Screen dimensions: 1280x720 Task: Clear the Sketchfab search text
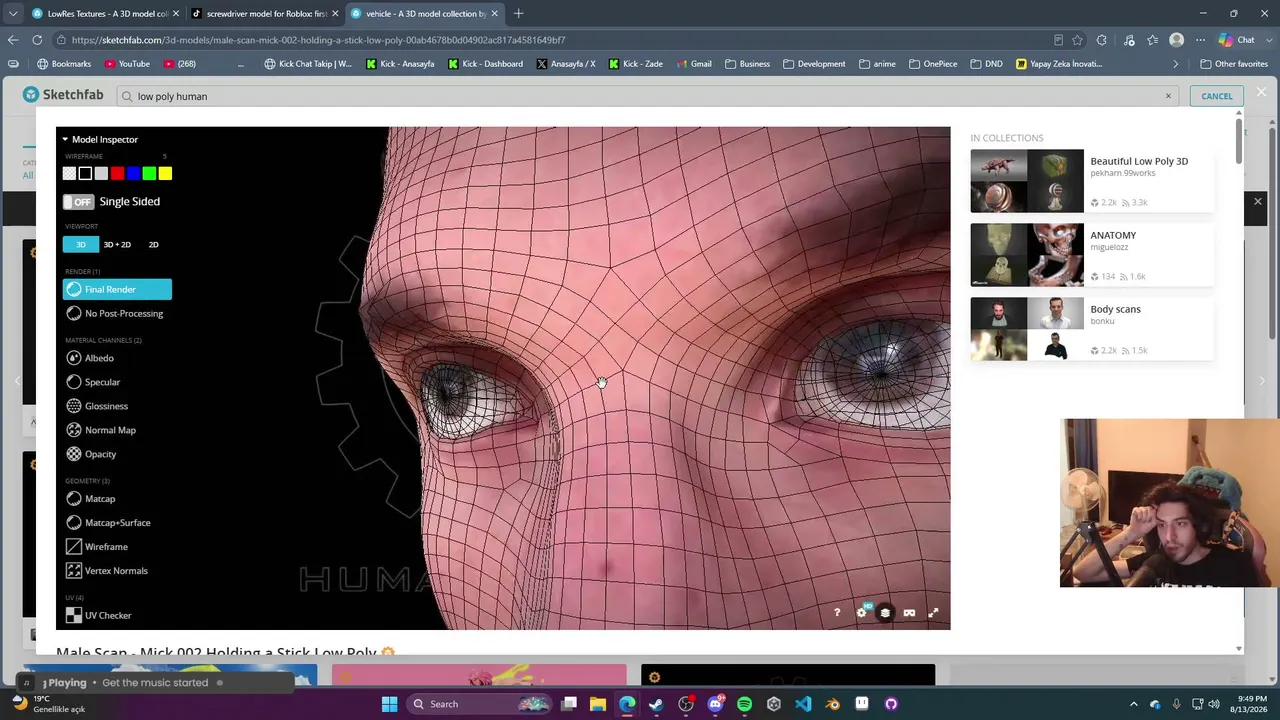coord(1168,96)
